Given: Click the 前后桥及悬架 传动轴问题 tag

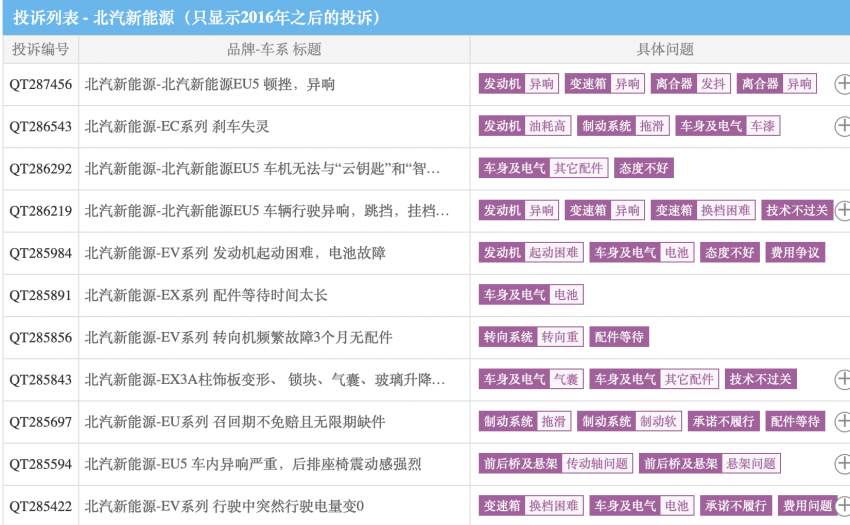Looking at the screenshot, I should 555,464.
